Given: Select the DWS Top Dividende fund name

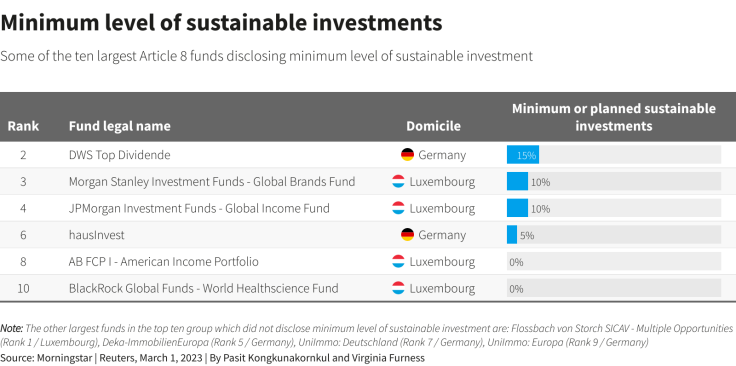Looking at the screenshot, I should pyautogui.click(x=120, y=155).
